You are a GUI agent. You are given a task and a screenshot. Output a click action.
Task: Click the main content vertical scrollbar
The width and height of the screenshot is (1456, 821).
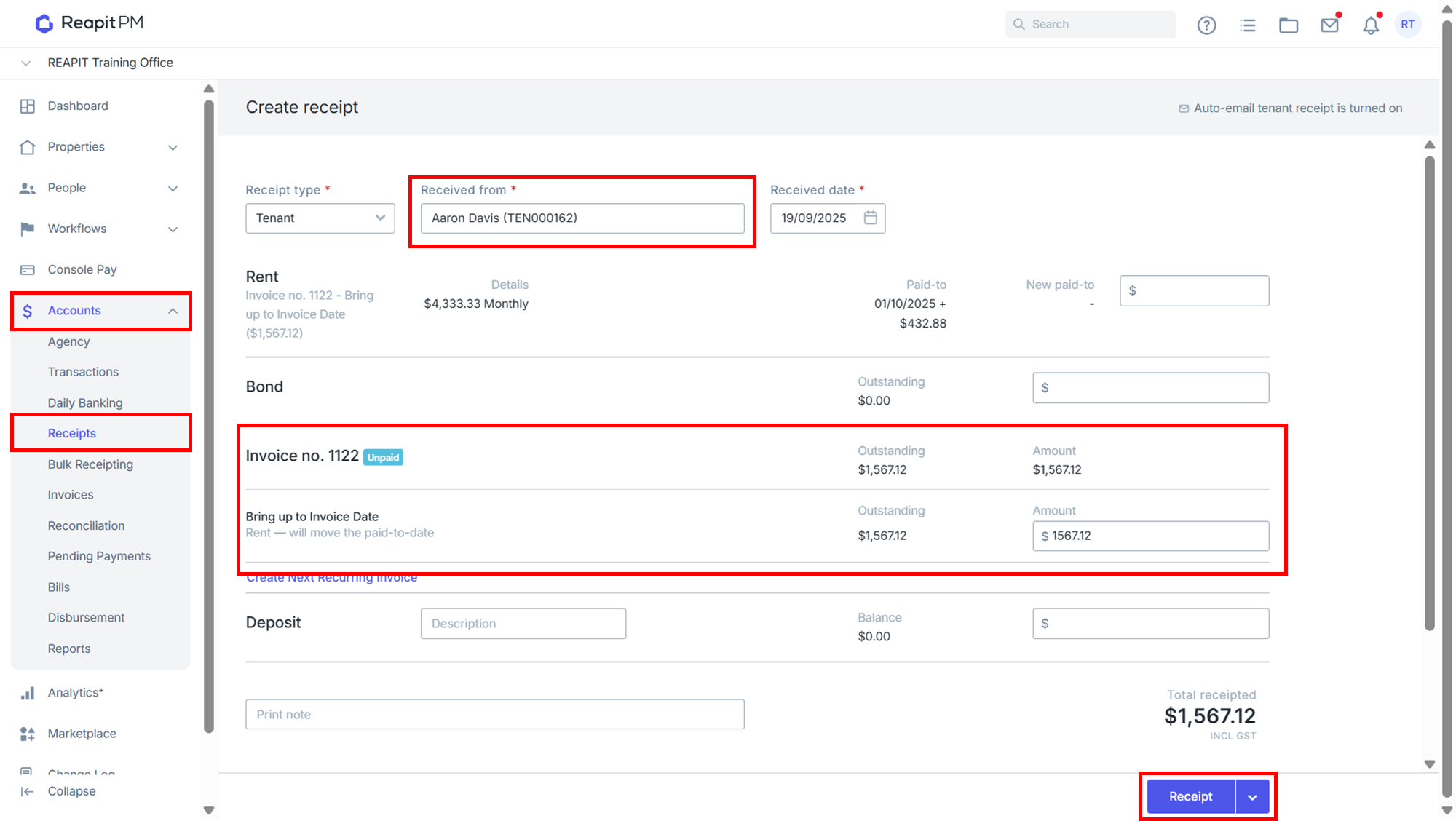(x=1429, y=393)
